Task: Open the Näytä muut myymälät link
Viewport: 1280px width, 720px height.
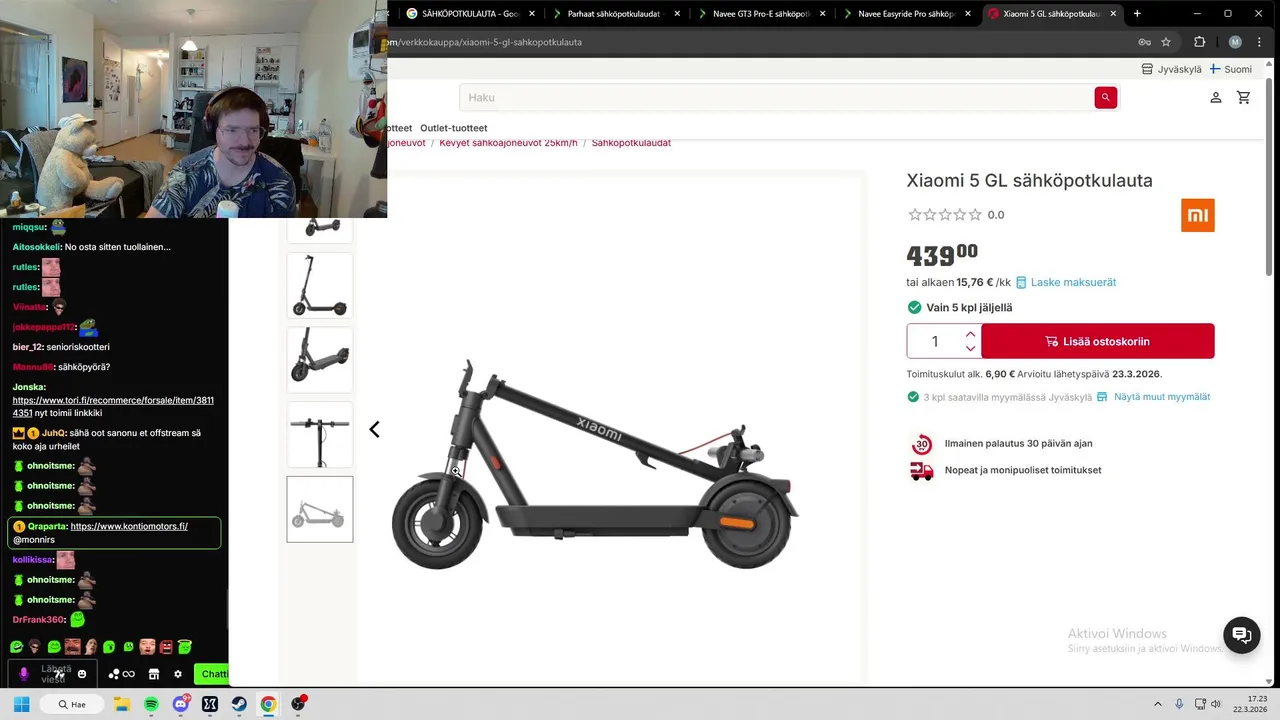Action: tap(1162, 397)
